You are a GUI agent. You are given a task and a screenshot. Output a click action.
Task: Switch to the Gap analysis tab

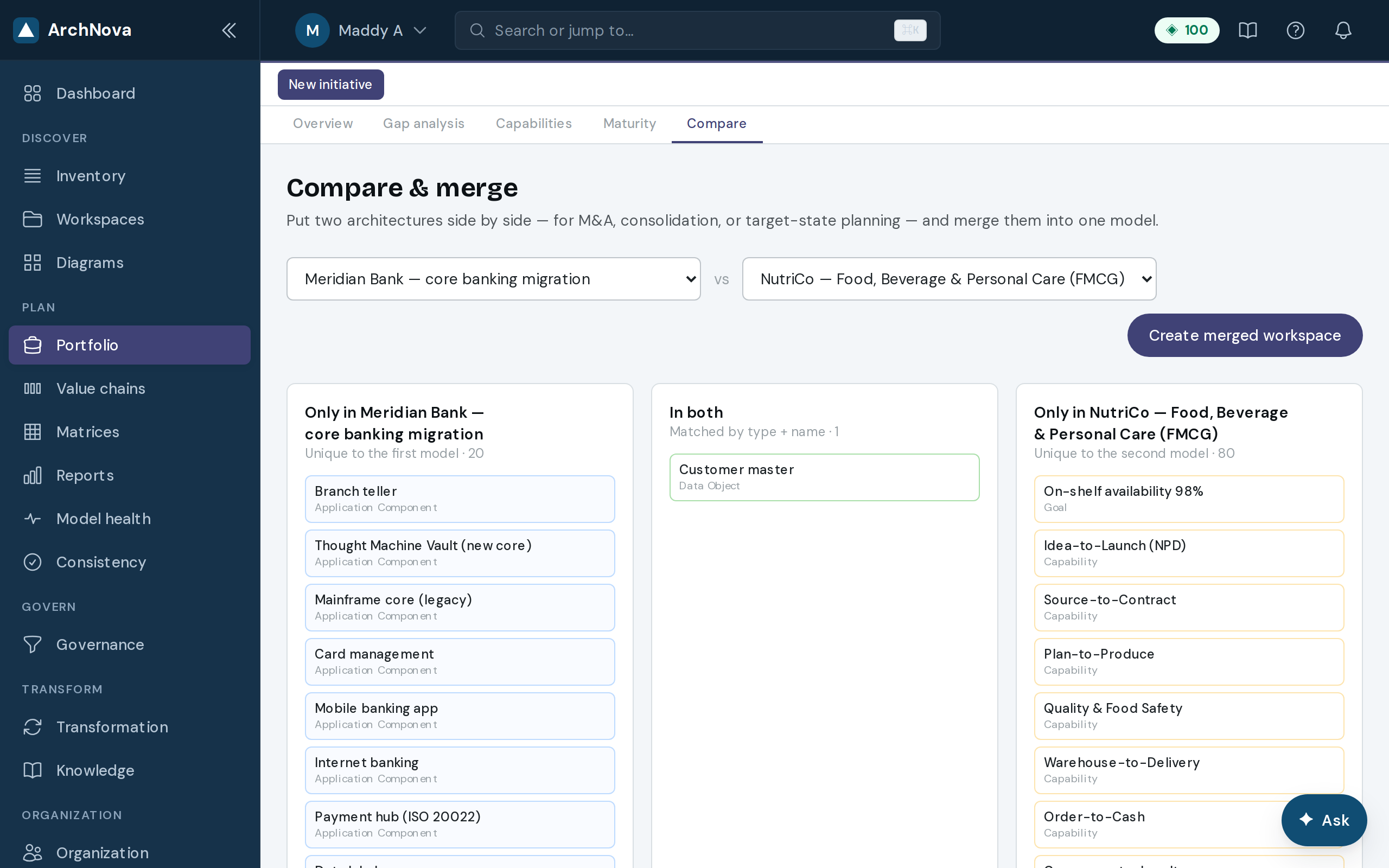pos(424,124)
